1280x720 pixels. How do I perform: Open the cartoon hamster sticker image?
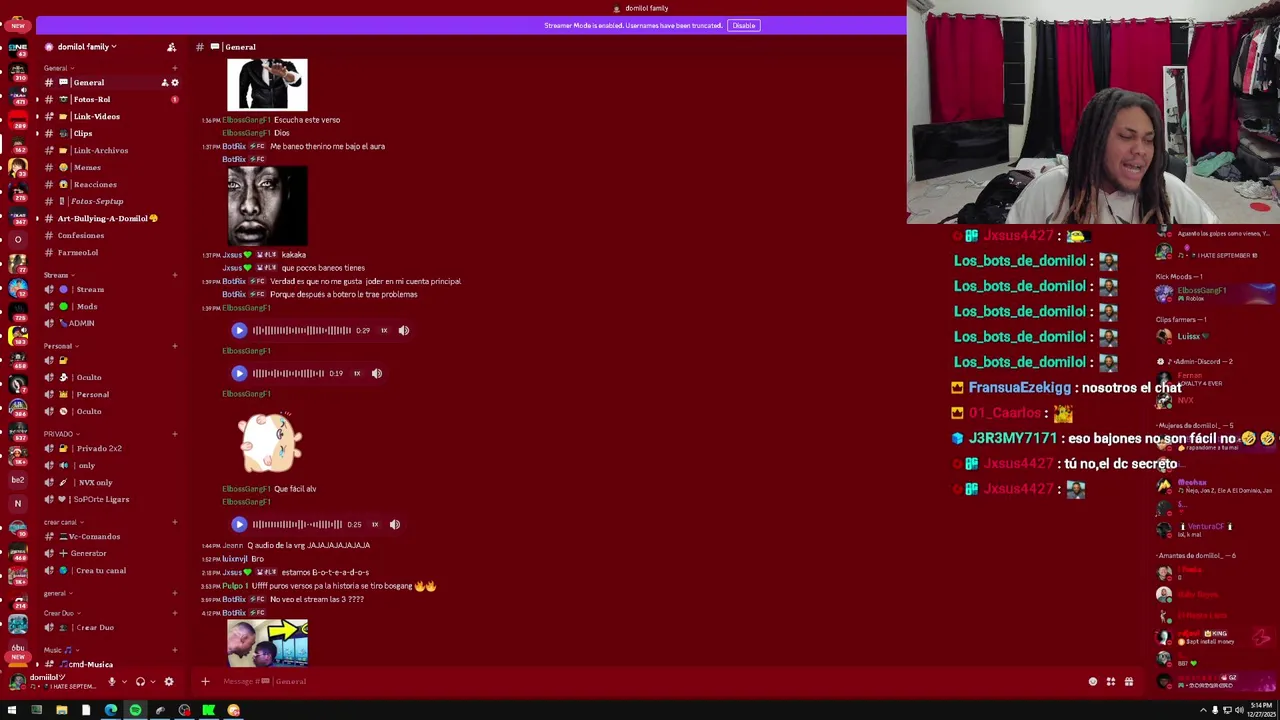(268, 441)
